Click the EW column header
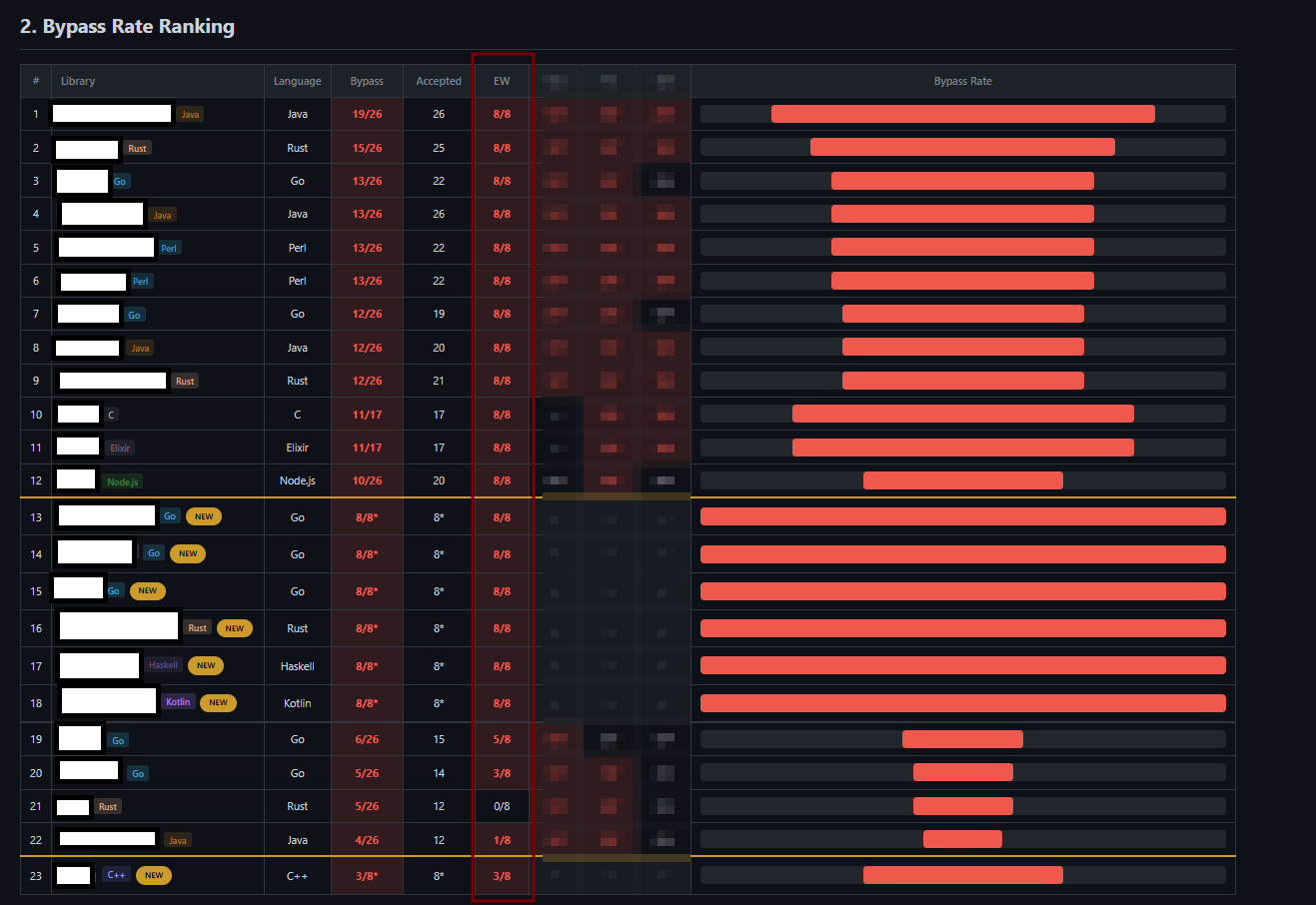The height and width of the screenshot is (905, 1316). point(502,81)
